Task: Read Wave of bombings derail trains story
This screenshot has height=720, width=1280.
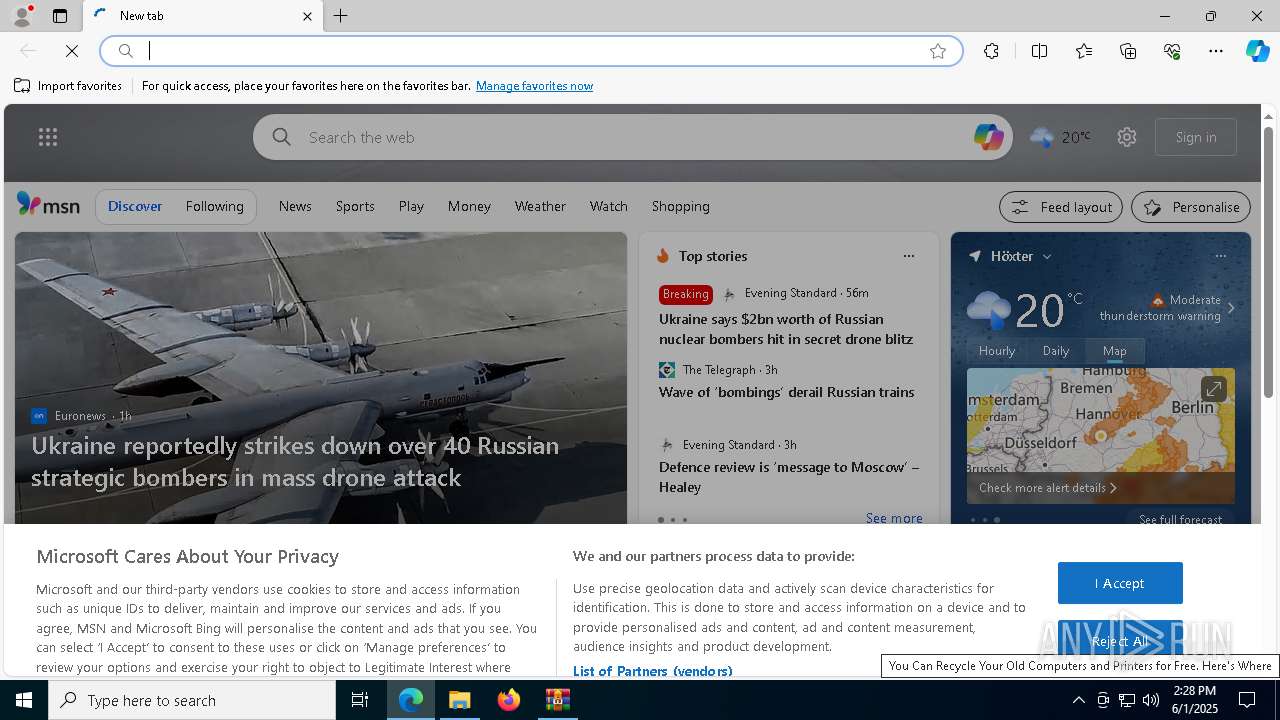Action: click(787, 392)
